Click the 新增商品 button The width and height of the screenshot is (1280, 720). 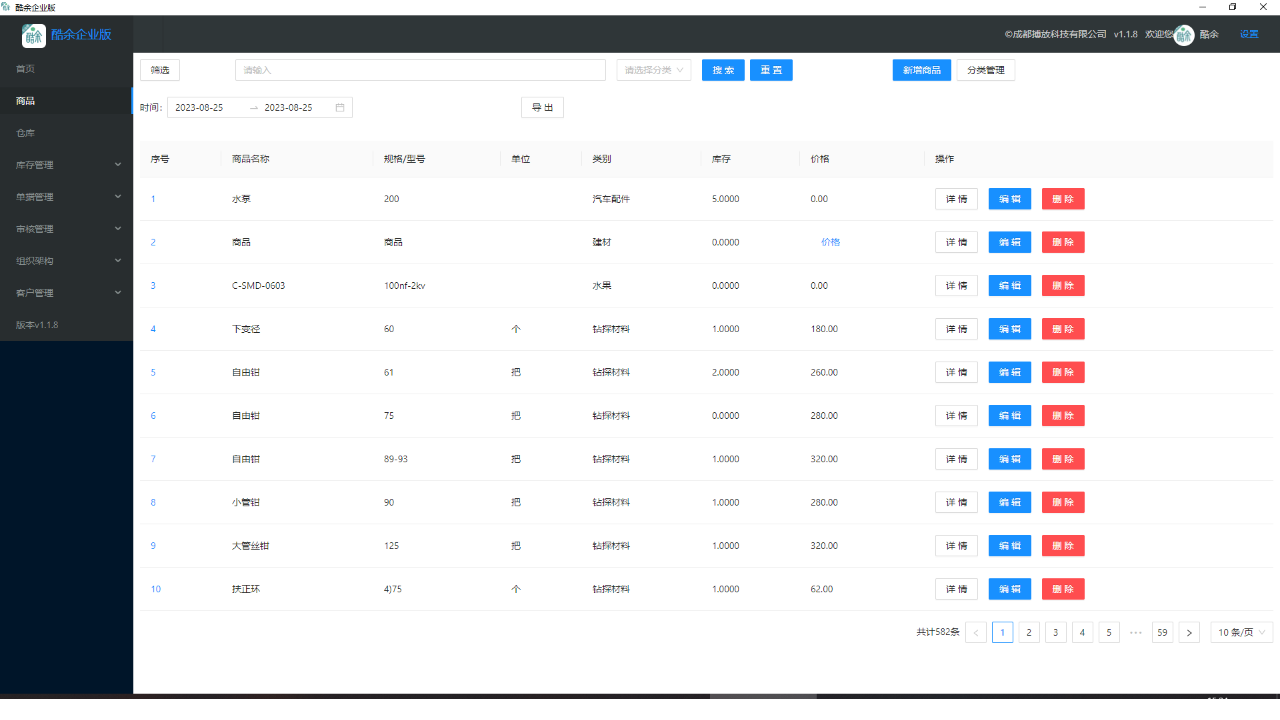pos(921,70)
